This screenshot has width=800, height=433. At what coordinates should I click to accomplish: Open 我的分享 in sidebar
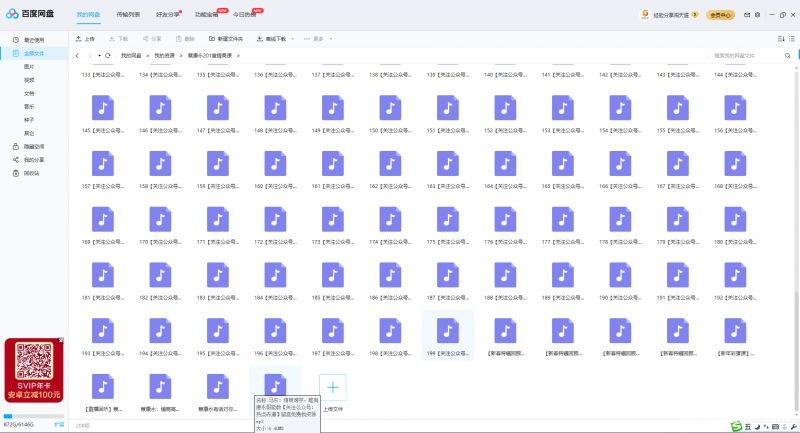click(x=29, y=160)
